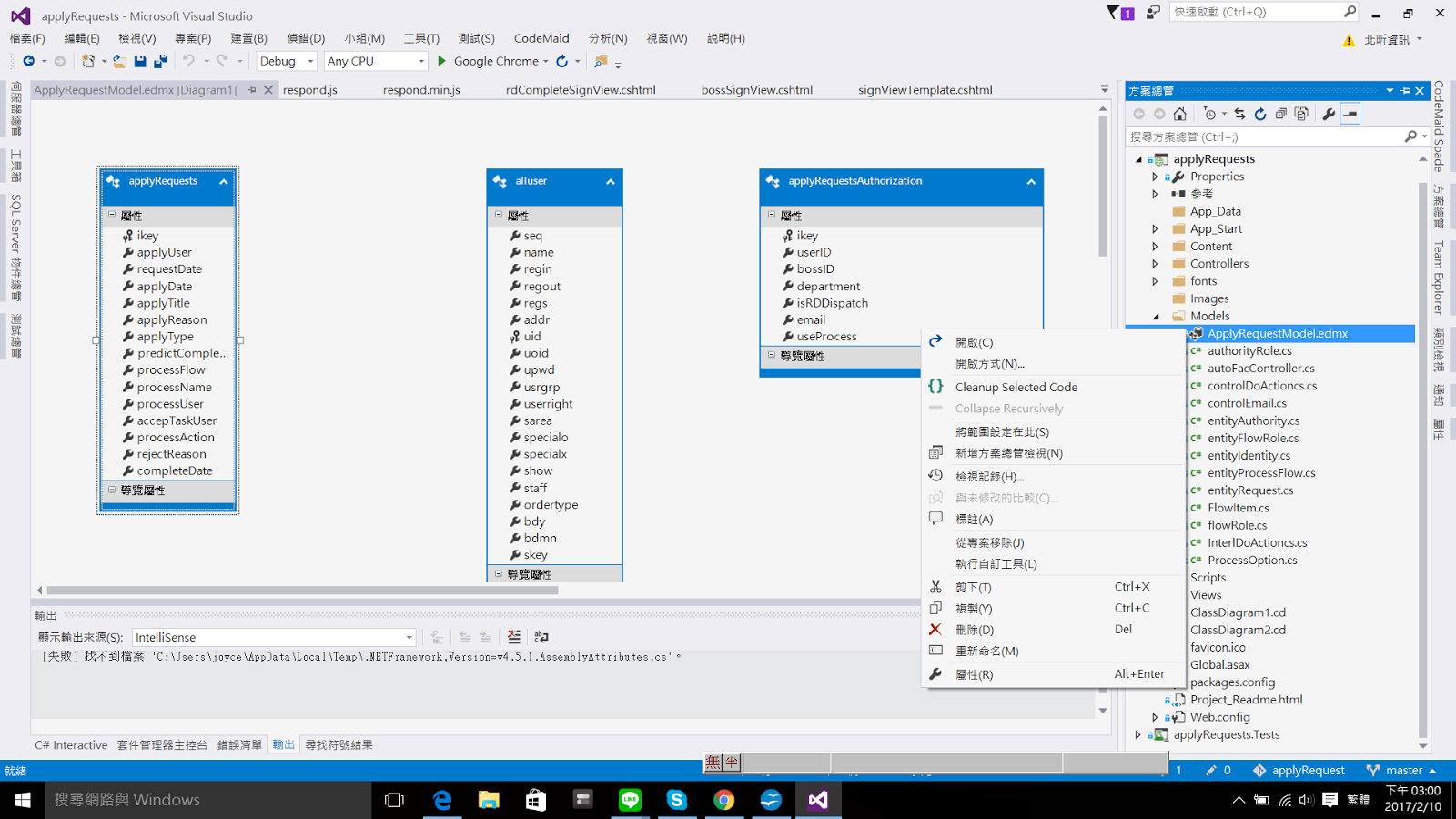This screenshot has width=1456, height=819.
Task: Collapse the alluser entity with its chevron
Action: tap(611, 181)
